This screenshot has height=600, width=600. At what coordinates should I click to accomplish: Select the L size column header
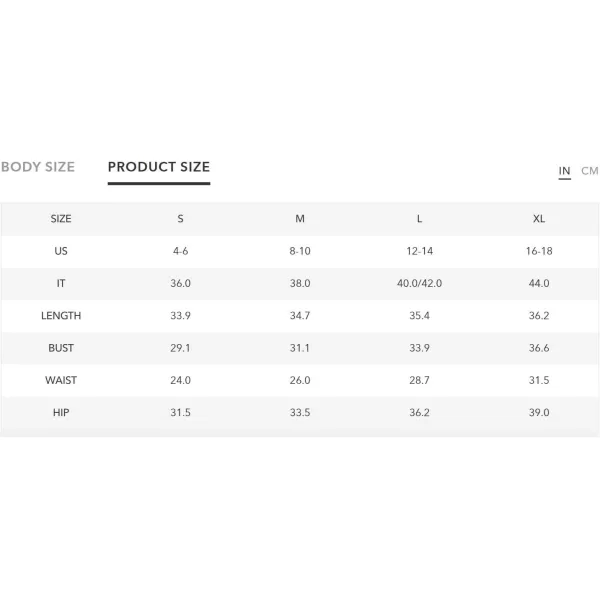pyautogui.click(x=419, y=218)
